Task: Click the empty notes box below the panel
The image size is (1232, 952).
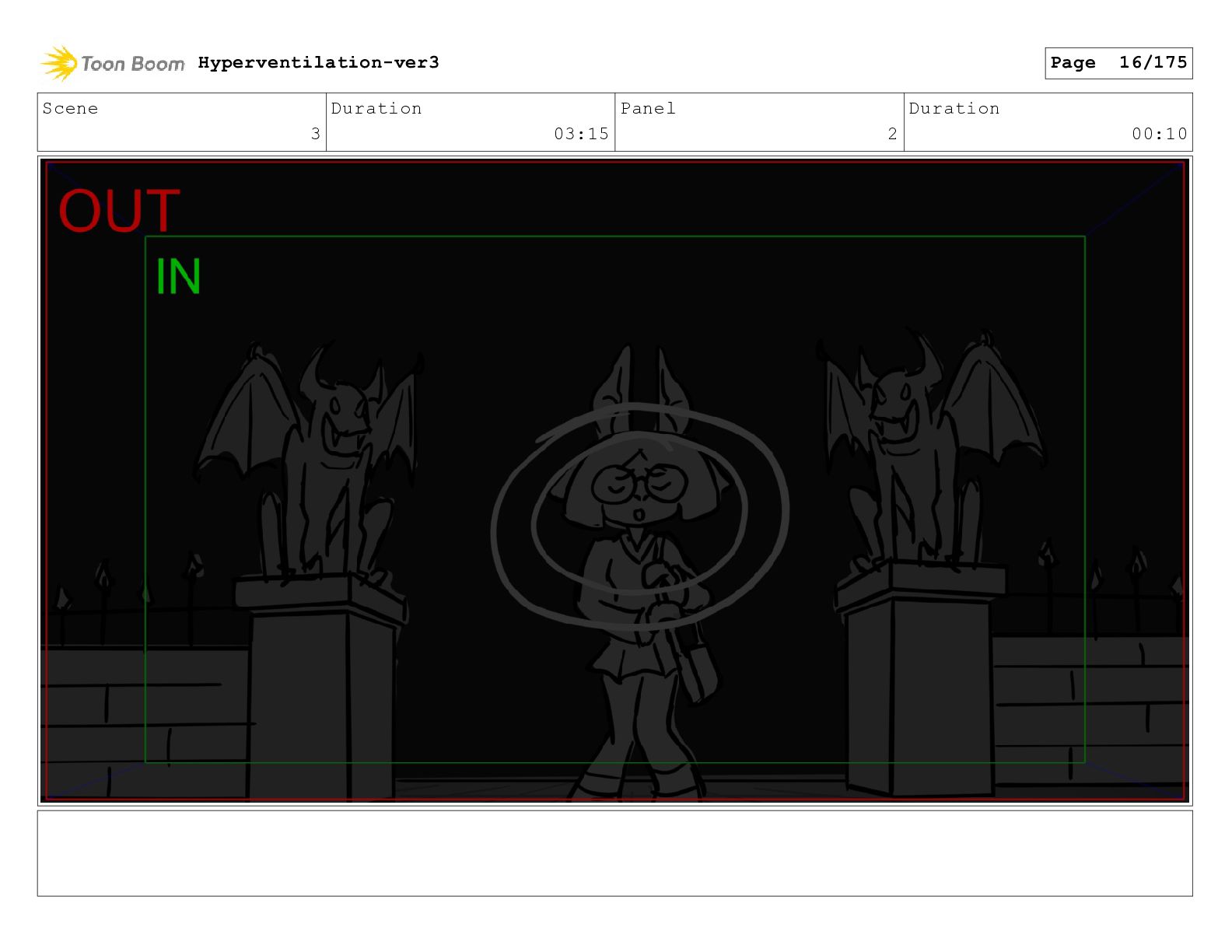Action: pos(614,853)
